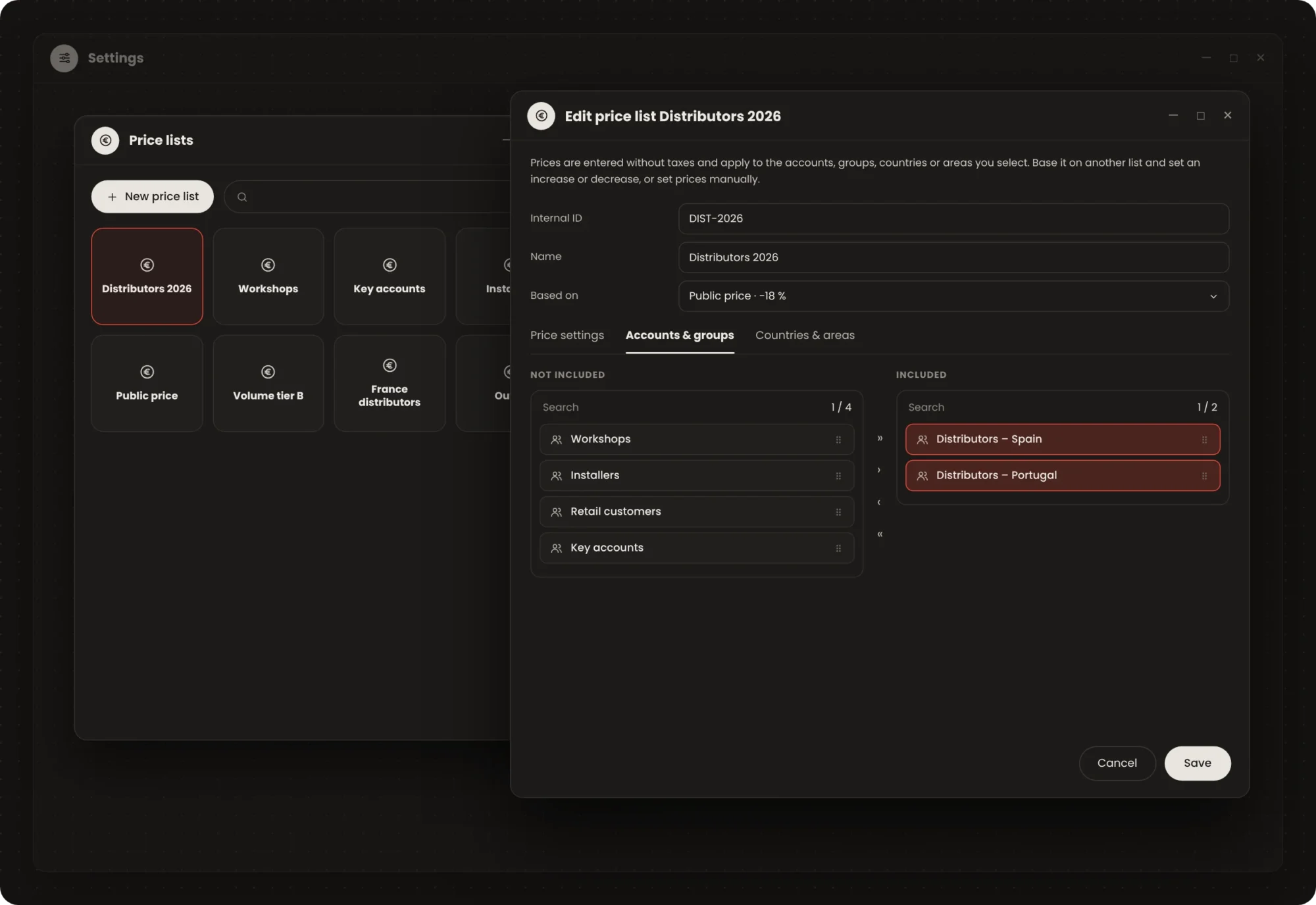Save the price list changes
The width and height of the screenshot is (1316, 905).
point(1198,763)
